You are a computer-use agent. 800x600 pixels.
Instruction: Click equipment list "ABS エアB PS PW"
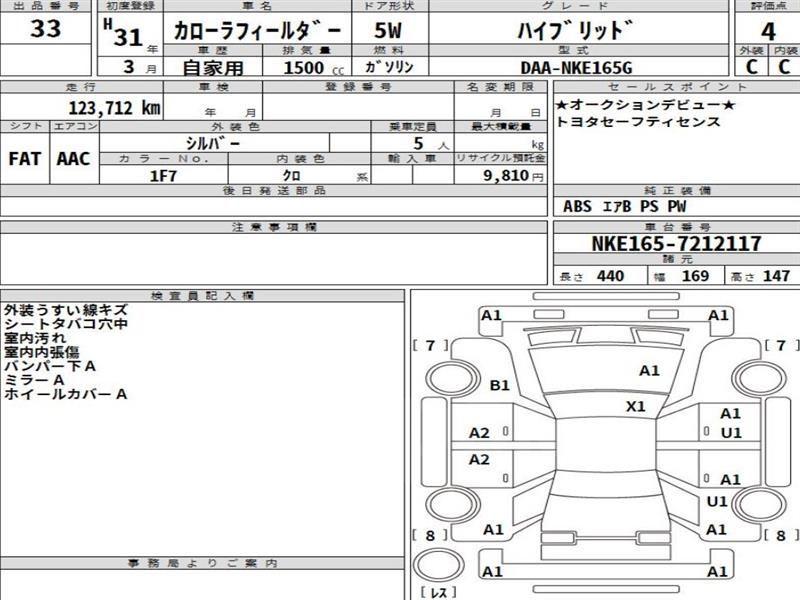coord(624,207)
